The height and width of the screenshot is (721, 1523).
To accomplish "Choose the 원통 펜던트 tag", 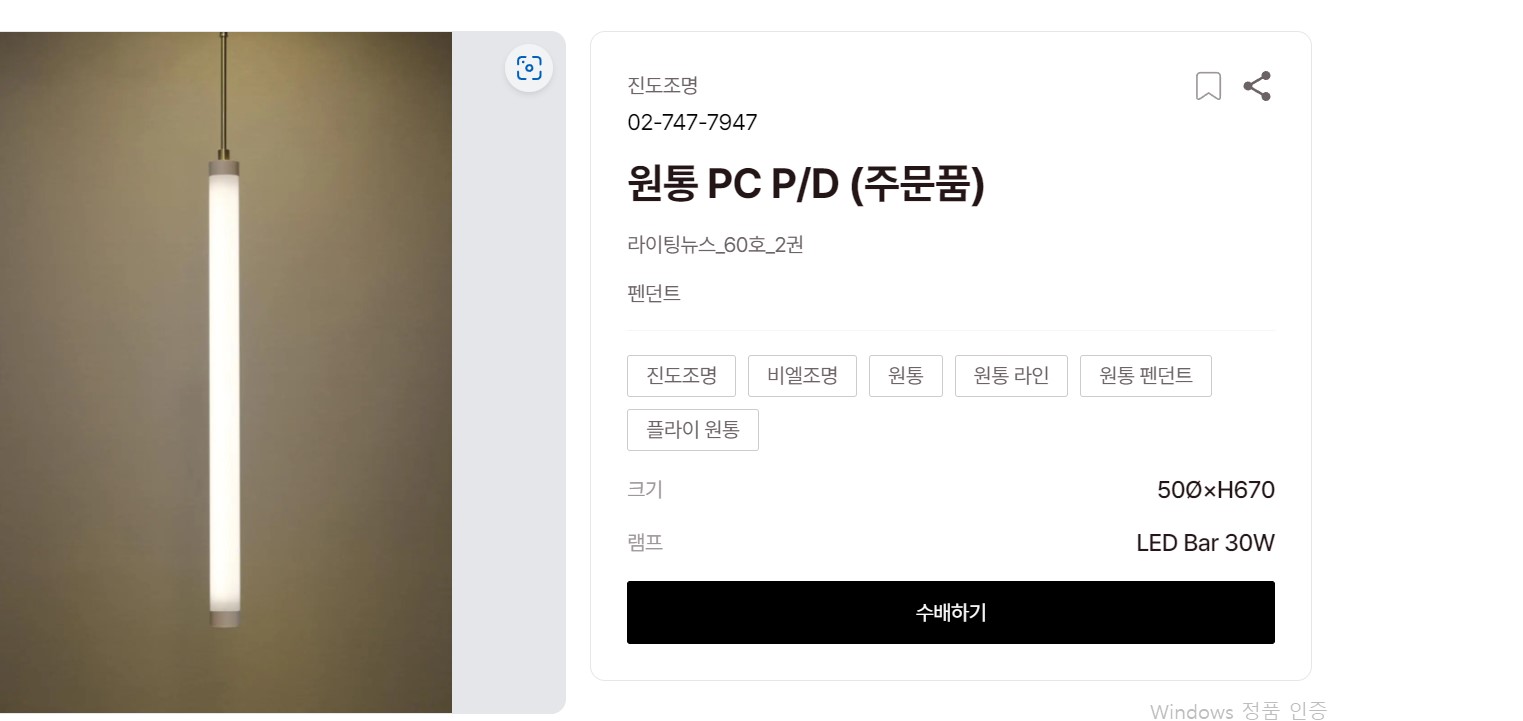I will pyautogui.click(x=1145, y=376).
